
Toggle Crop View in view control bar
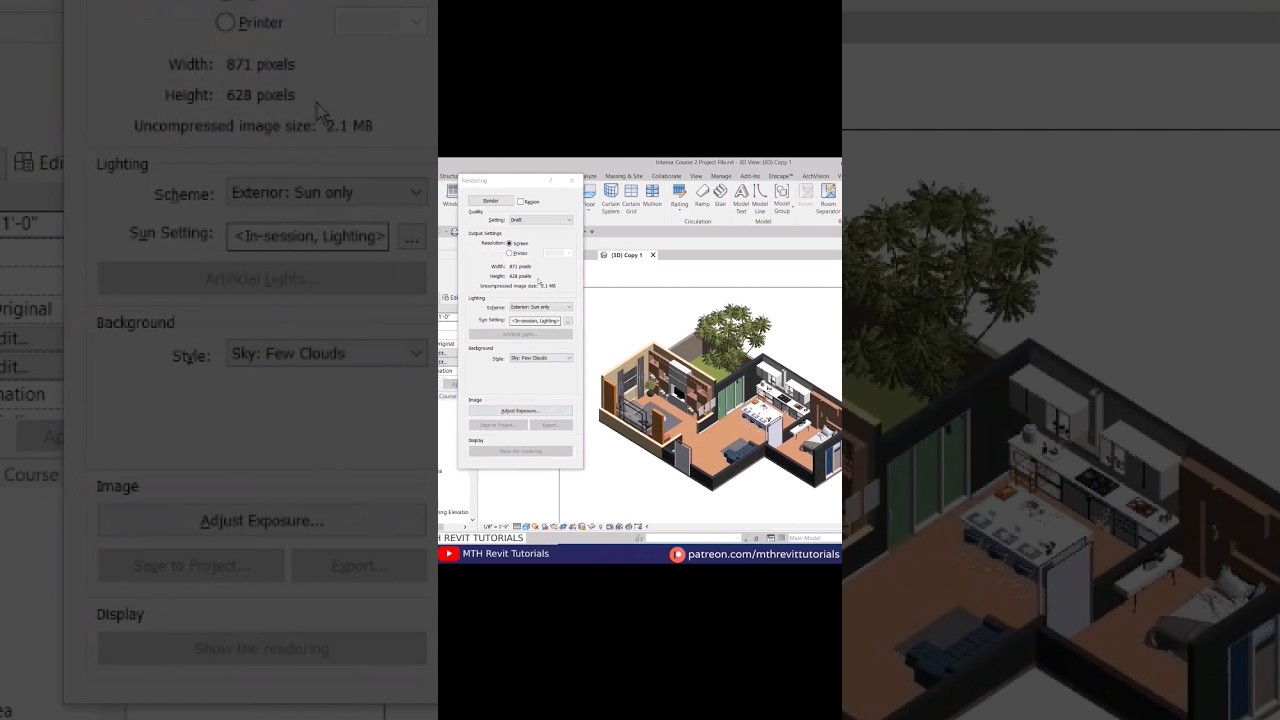(563, 527)
